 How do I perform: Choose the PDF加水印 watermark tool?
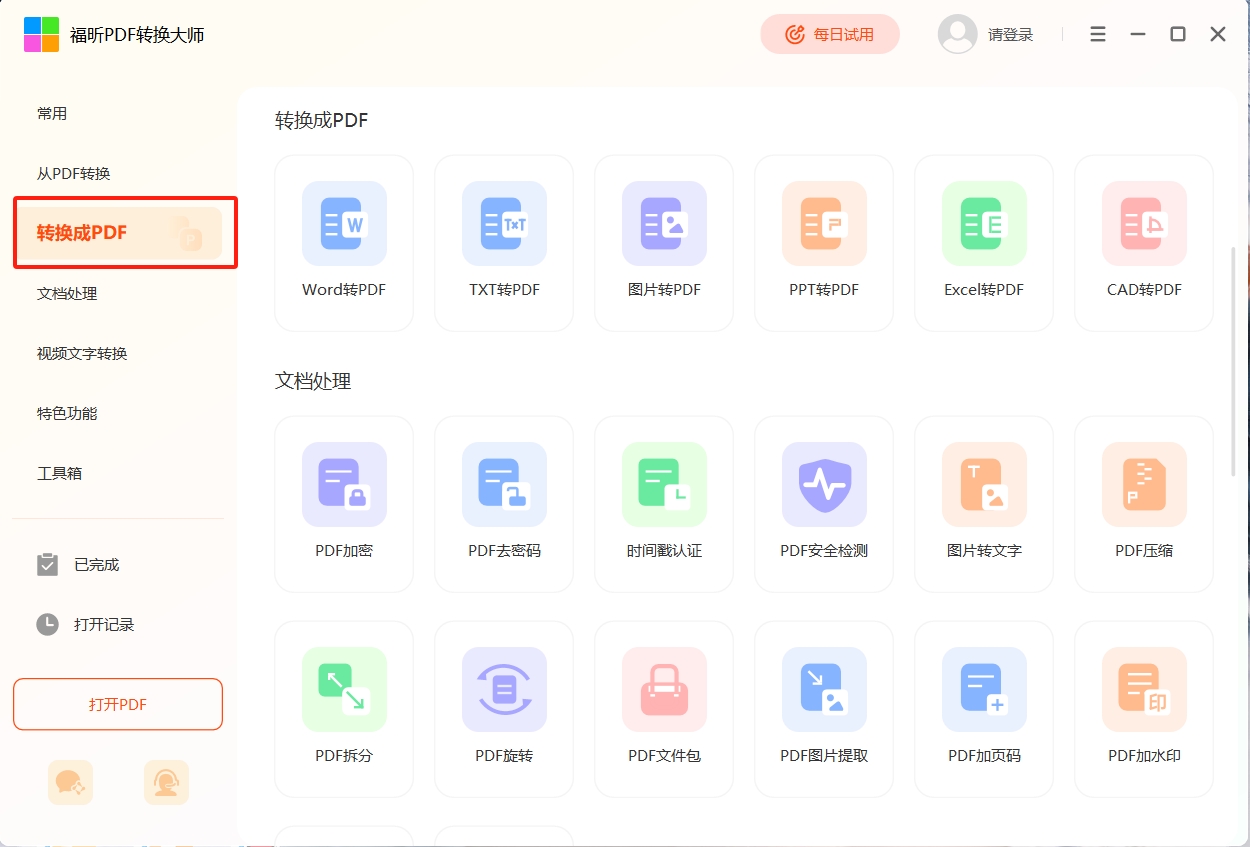click(1144, 690)
